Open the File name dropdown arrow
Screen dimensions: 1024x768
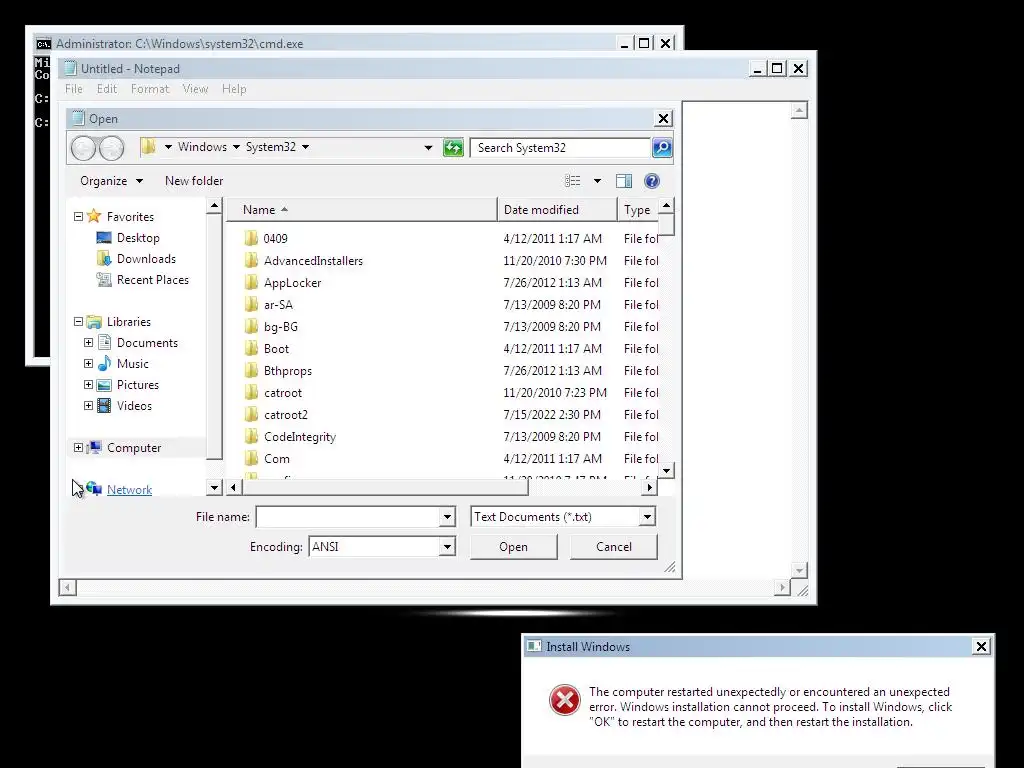click(447, 517)
